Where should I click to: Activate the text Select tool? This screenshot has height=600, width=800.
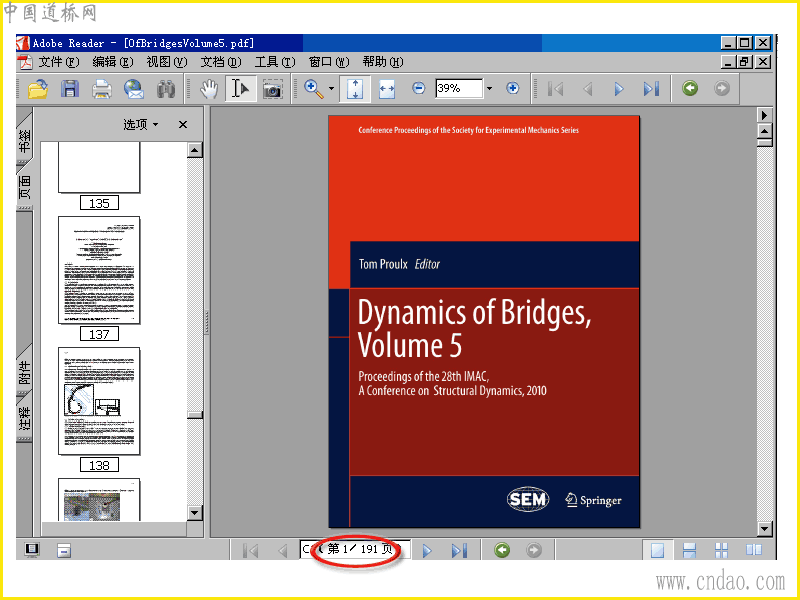click(240, 89)
